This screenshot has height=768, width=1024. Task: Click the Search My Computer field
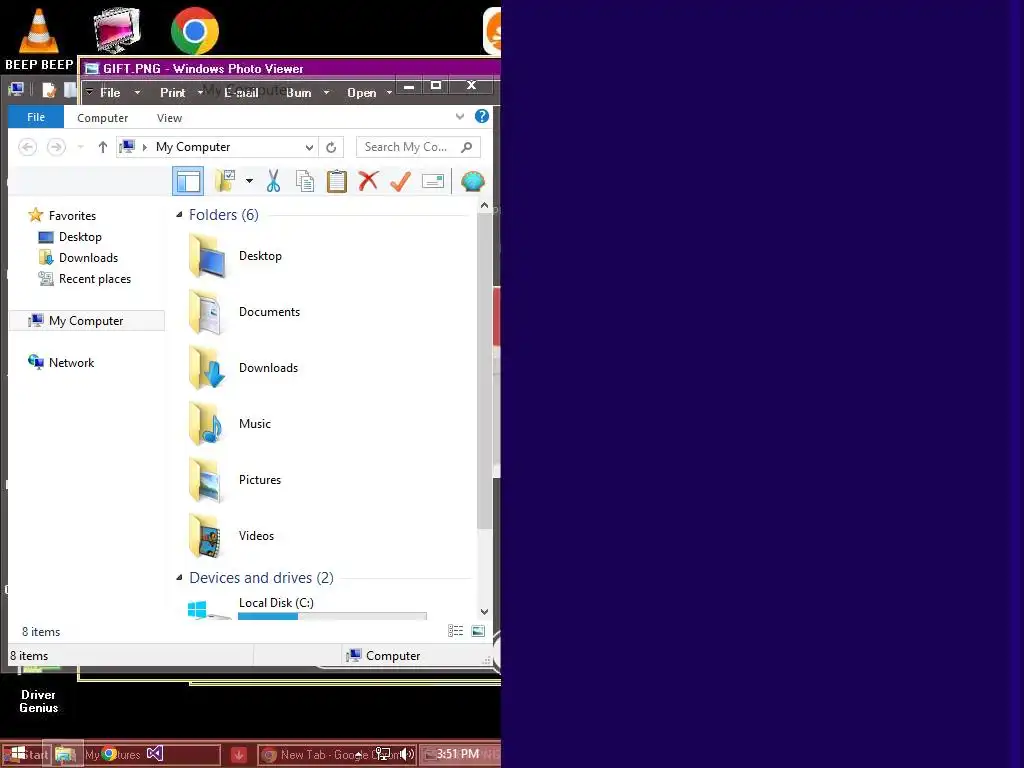(419, 147)
